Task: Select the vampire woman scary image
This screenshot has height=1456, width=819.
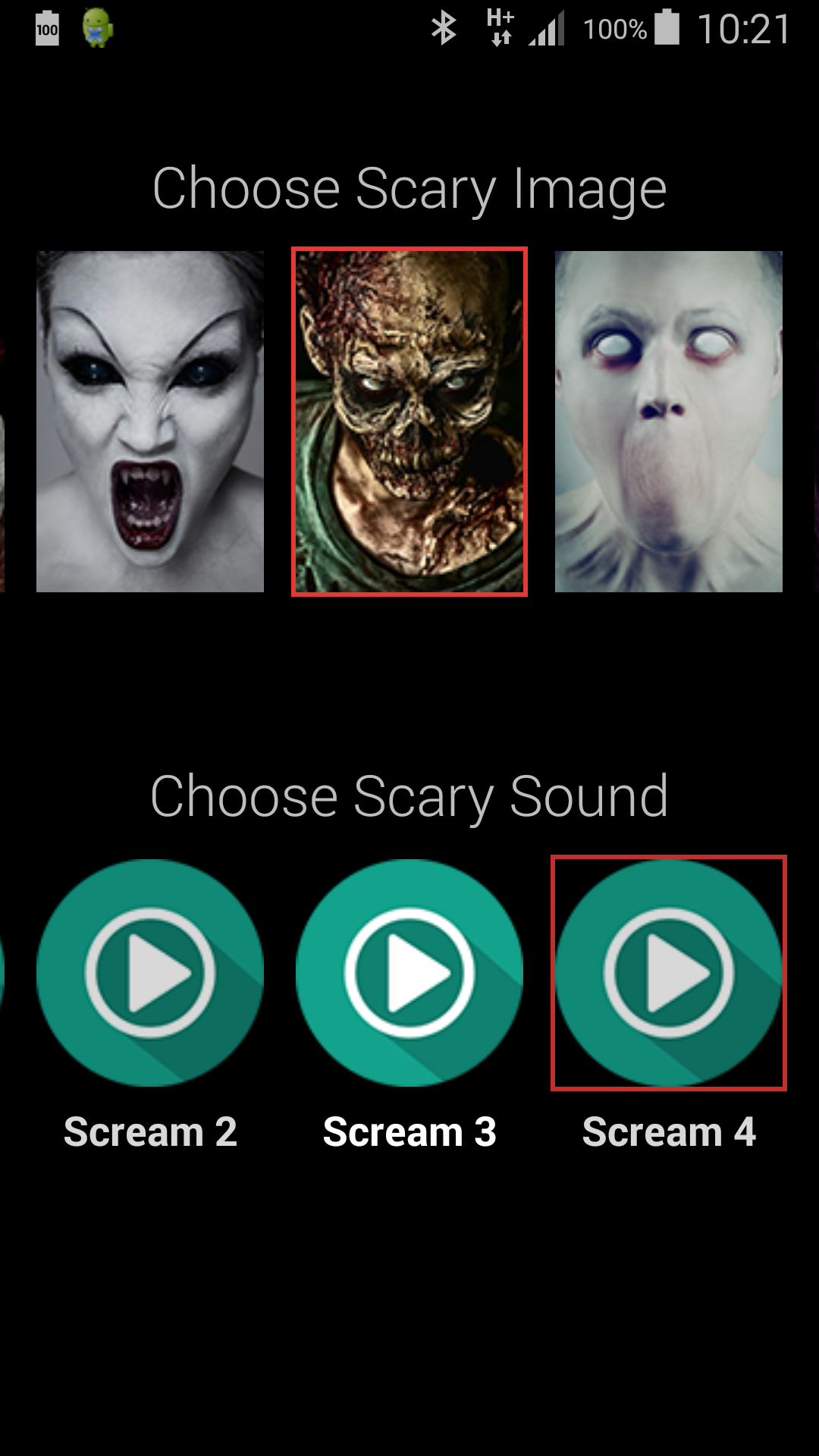Action: (x=150, y=422)
